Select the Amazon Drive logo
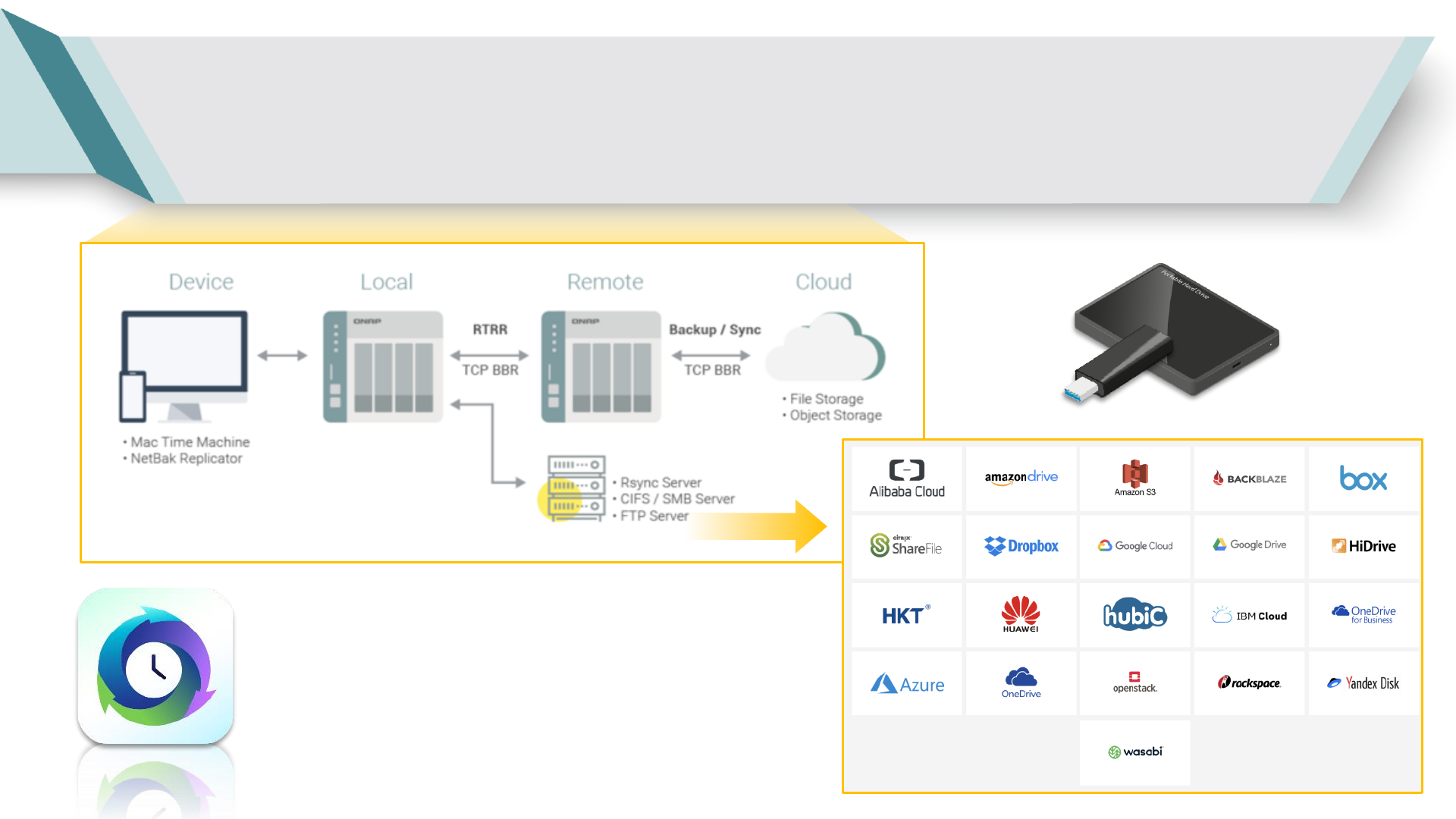Image resolution: width=1456 pixels, height=819 pixels. 1021,478
